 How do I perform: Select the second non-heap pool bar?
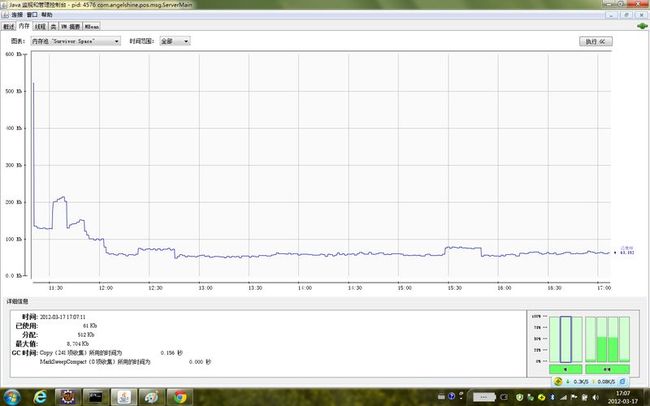pyautogui.click(x=602, y=340)
